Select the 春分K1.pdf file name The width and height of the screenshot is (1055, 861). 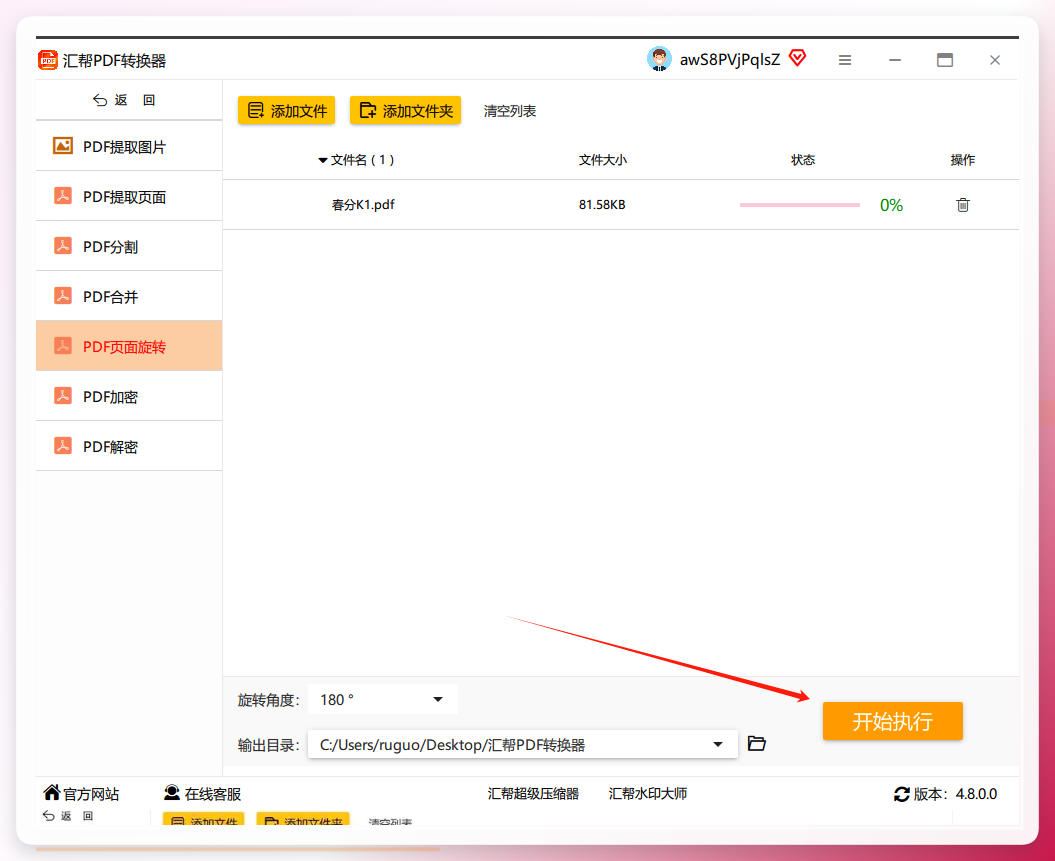(363, 204)
